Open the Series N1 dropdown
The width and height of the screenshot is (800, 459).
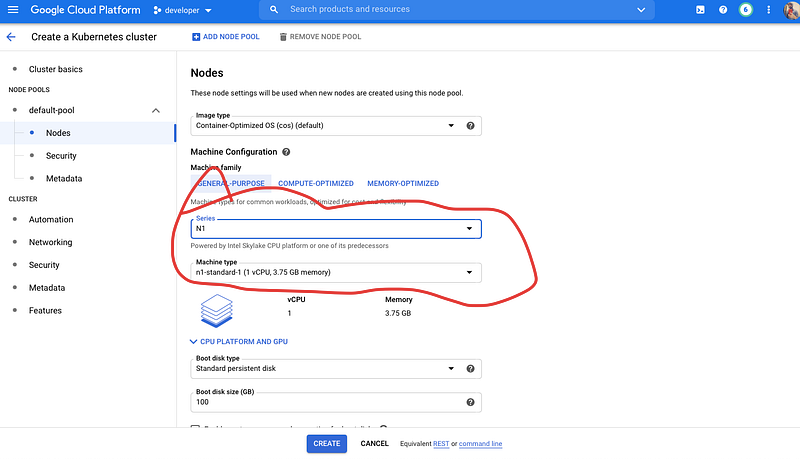336,229
